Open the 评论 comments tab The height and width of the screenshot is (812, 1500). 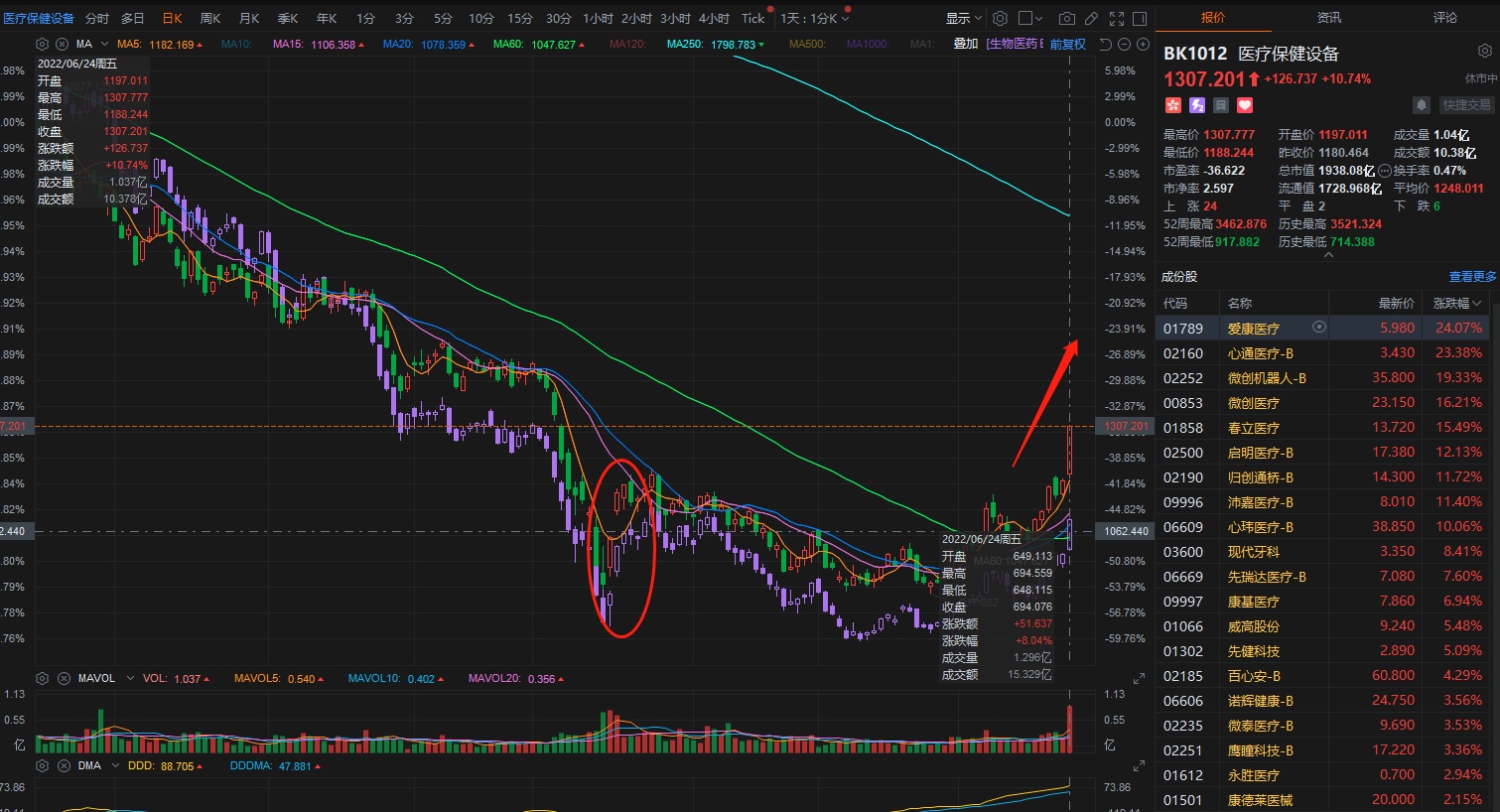1445,18
